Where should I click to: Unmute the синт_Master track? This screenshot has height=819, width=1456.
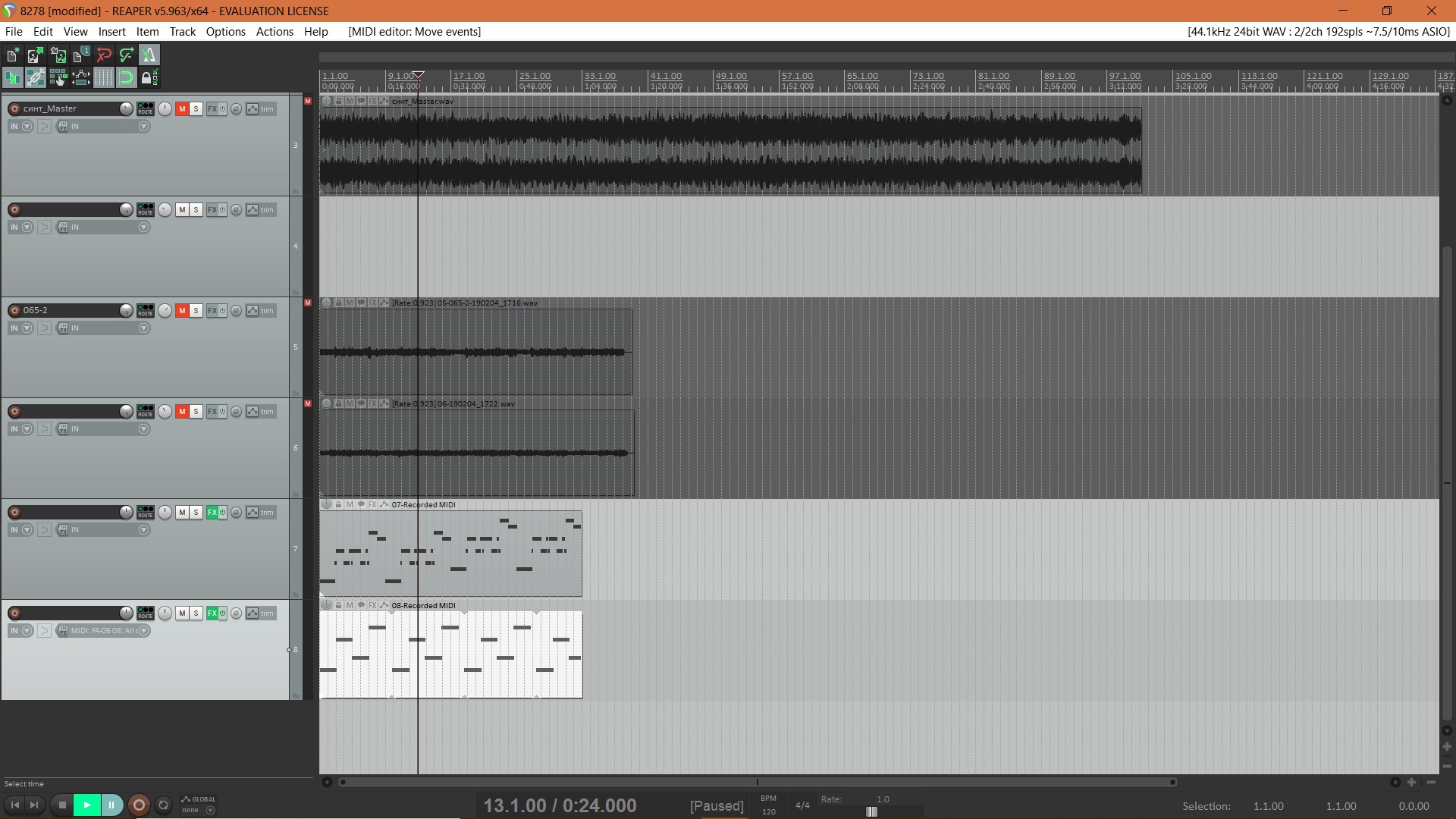[182, 108]
